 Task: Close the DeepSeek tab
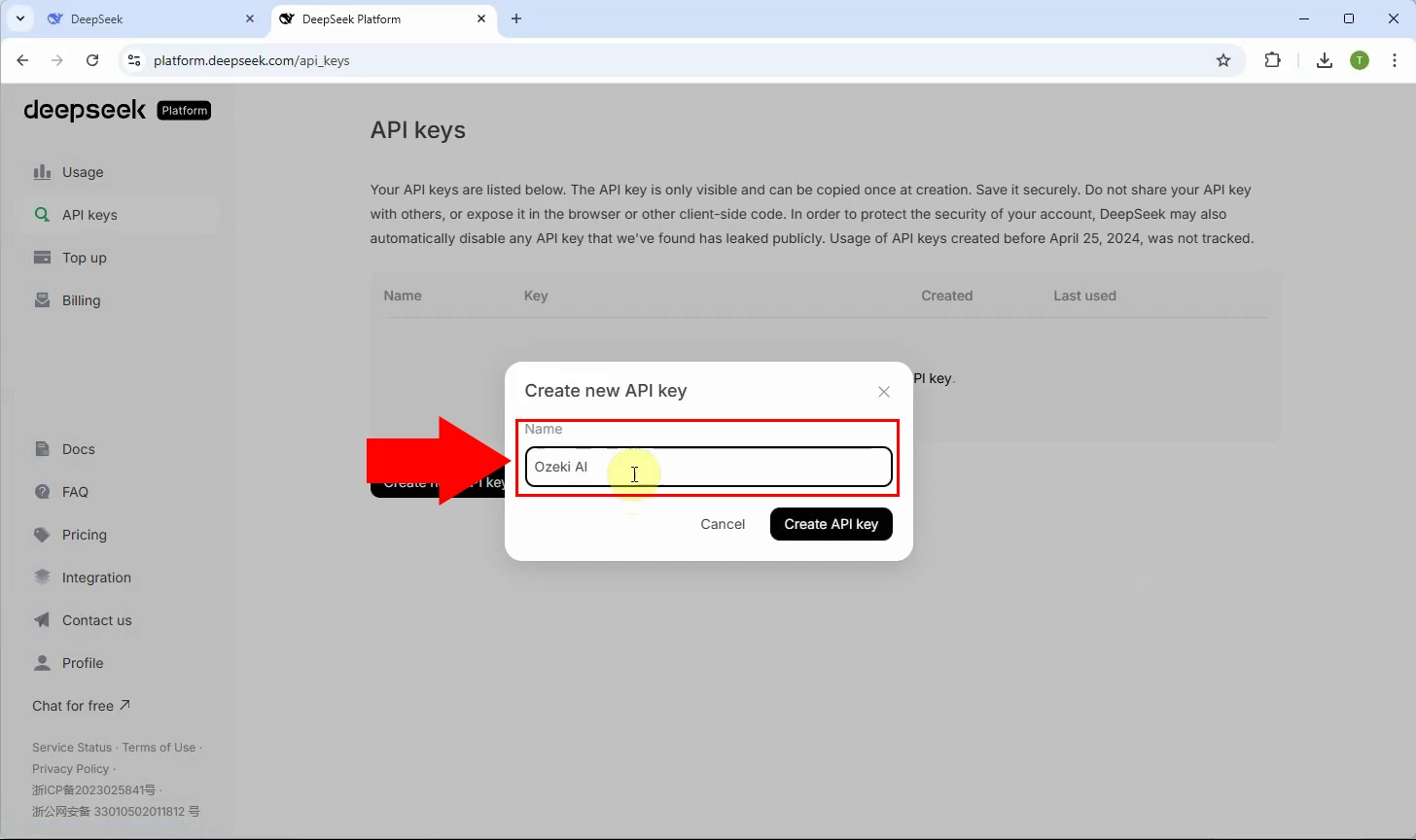point(250,19)
